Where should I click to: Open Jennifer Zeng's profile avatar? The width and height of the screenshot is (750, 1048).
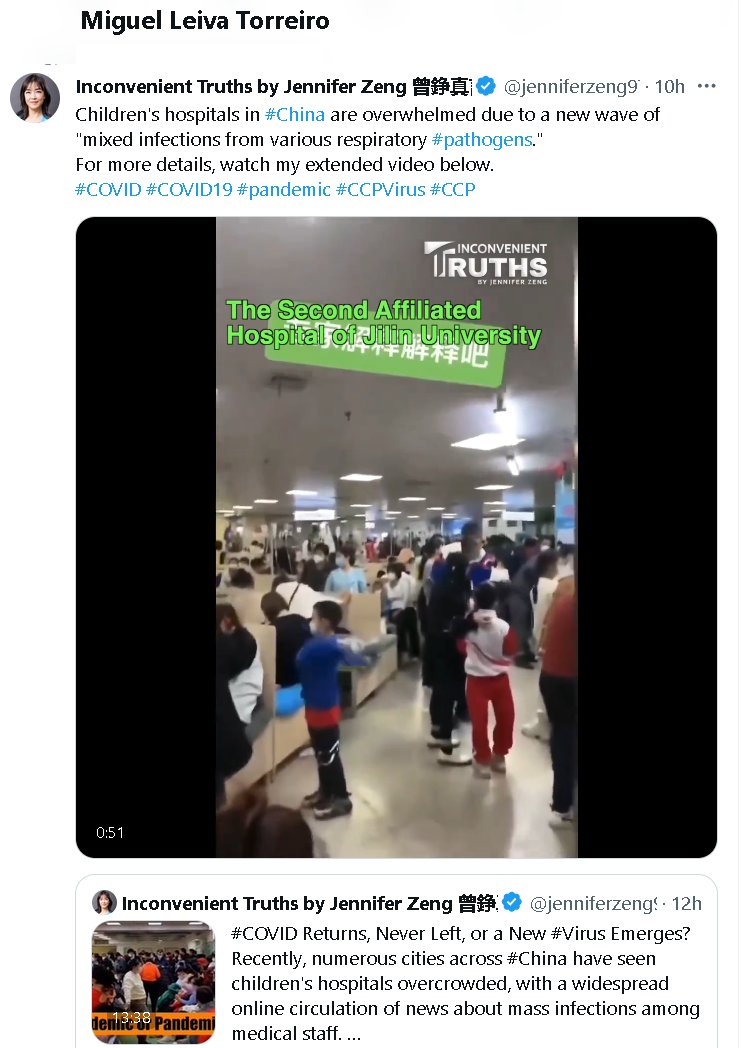pos(35,98)
